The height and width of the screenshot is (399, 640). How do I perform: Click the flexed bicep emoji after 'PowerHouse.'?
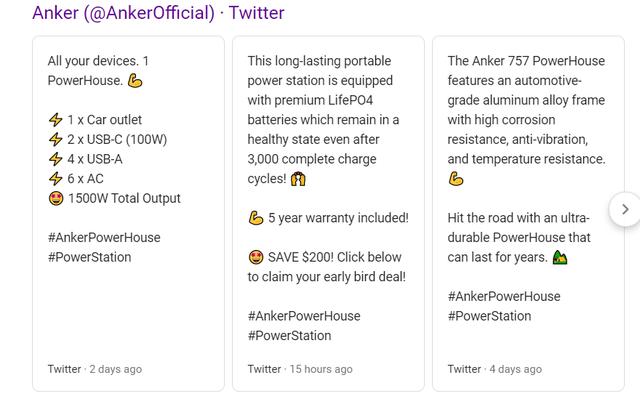pyautogui.click(x=135, y=81)
